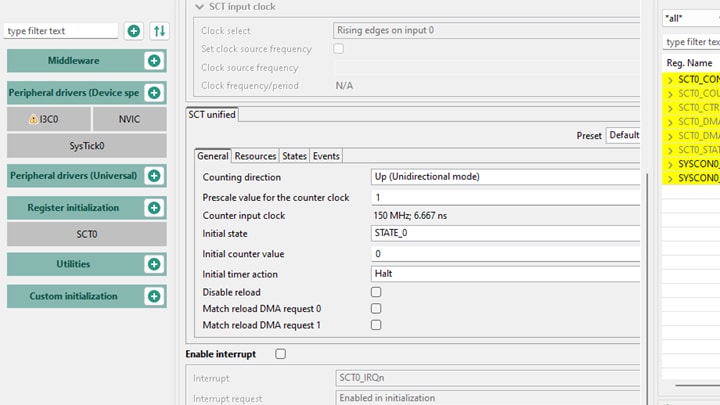Viewport: 720px width, 405px height.
Task: Add a Middleware component with its plus icon
Action: click(154, 61)
